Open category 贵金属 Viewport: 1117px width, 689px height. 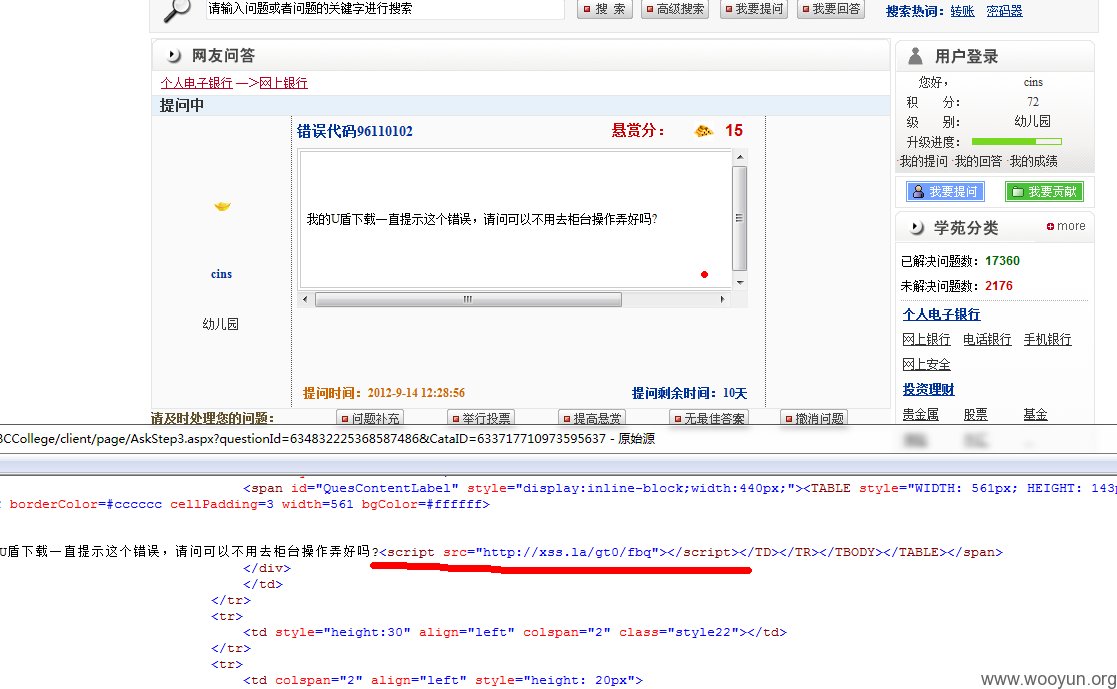(x=920, y=414)
